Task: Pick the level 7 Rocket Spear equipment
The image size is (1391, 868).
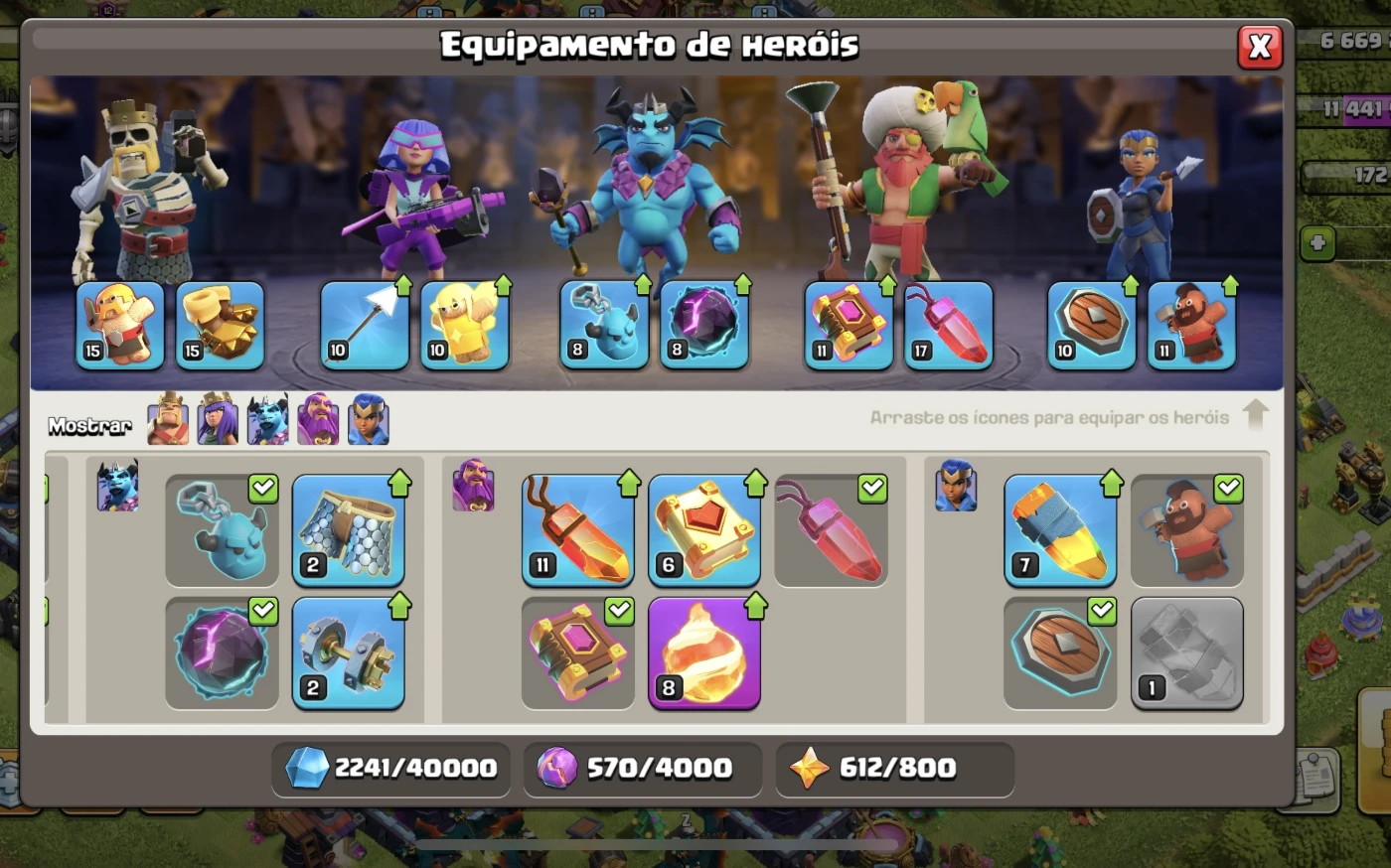Action: click(x=1060, y=530)
